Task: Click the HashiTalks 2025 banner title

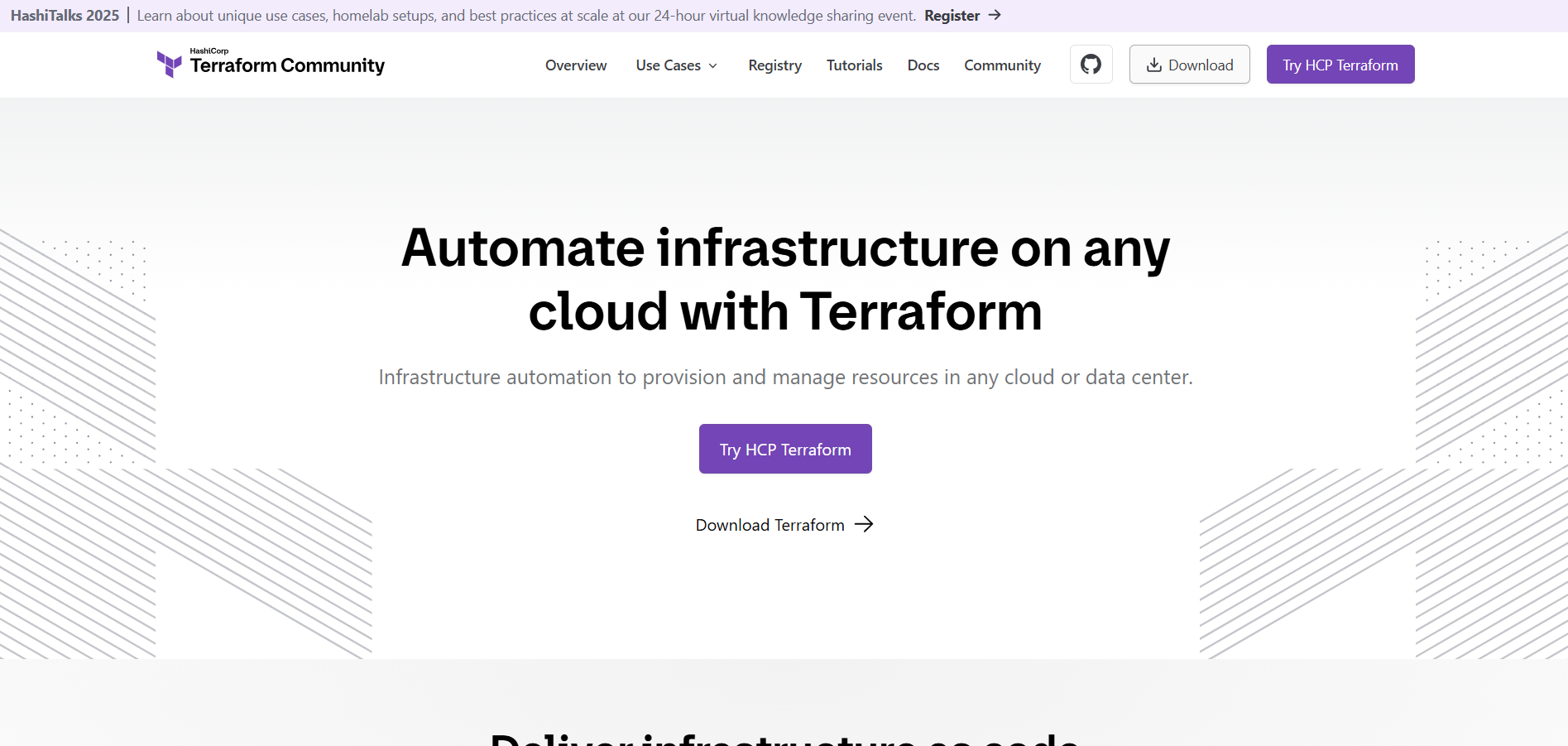Action: (x=65, y=16)
